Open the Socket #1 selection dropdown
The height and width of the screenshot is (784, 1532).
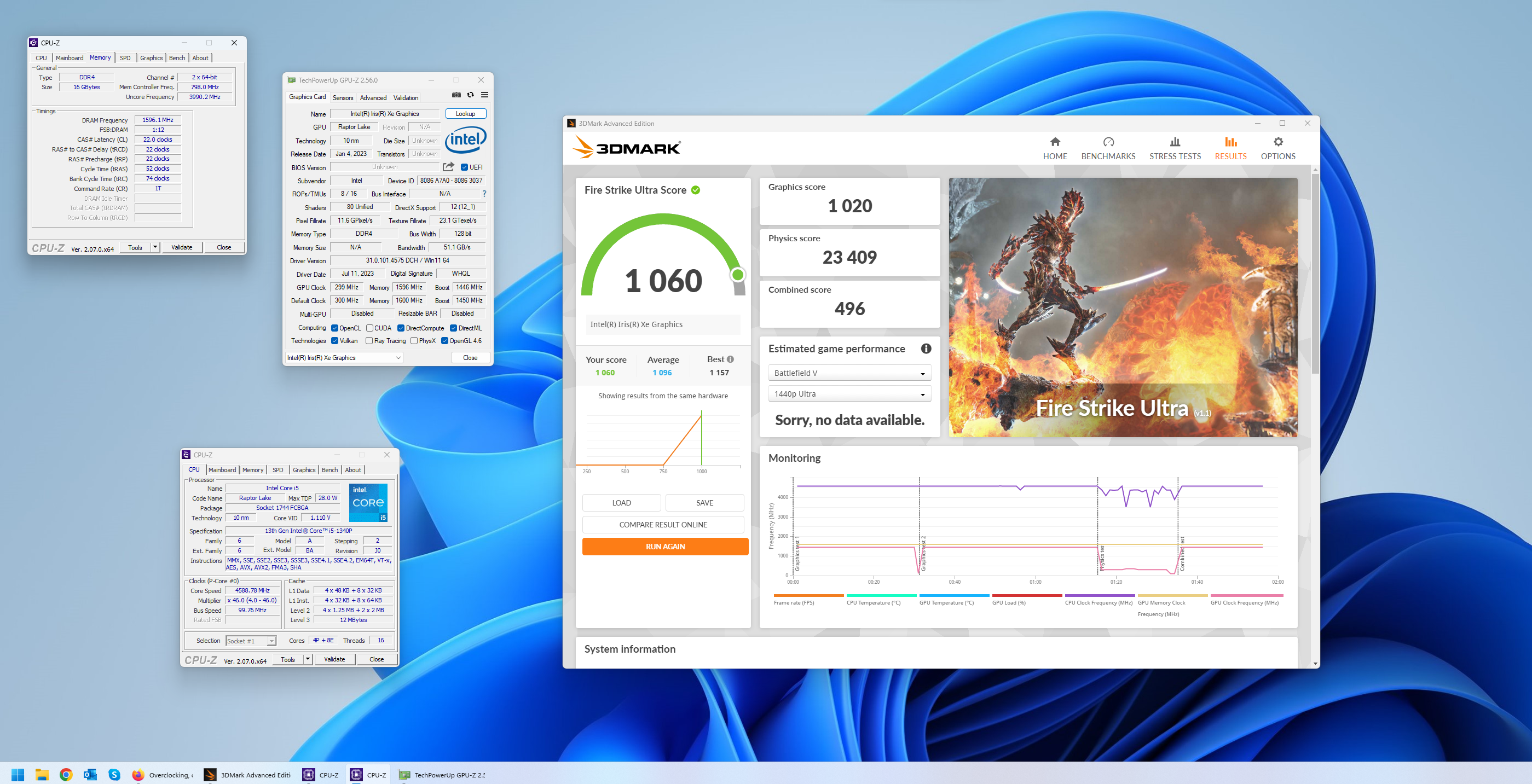tap(251, 641)
